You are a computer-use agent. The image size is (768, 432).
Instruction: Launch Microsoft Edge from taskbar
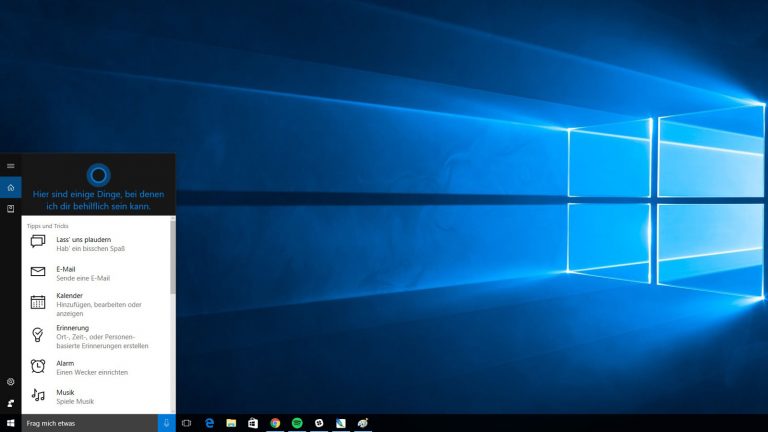(x=209, y=424)
